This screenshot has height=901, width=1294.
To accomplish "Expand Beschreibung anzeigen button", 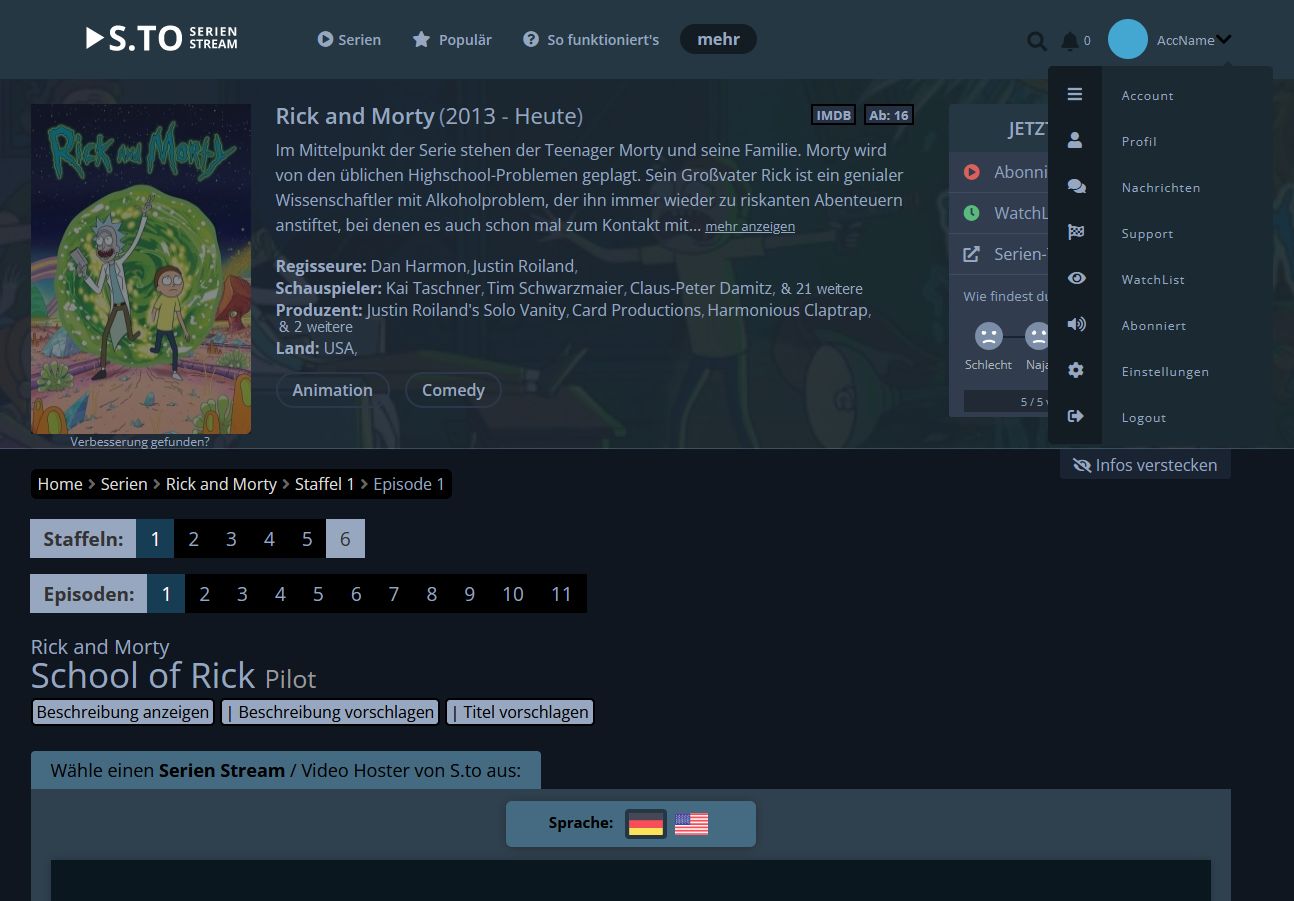I will [123, 712].
